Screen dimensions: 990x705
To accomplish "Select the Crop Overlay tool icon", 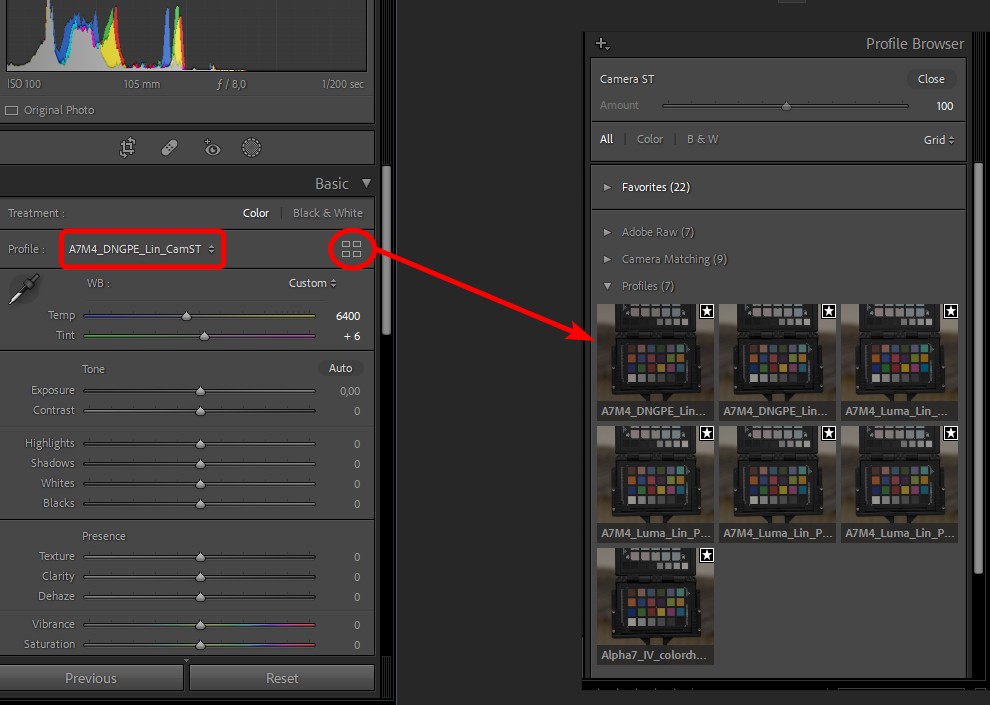I will [x=127, y=148].
